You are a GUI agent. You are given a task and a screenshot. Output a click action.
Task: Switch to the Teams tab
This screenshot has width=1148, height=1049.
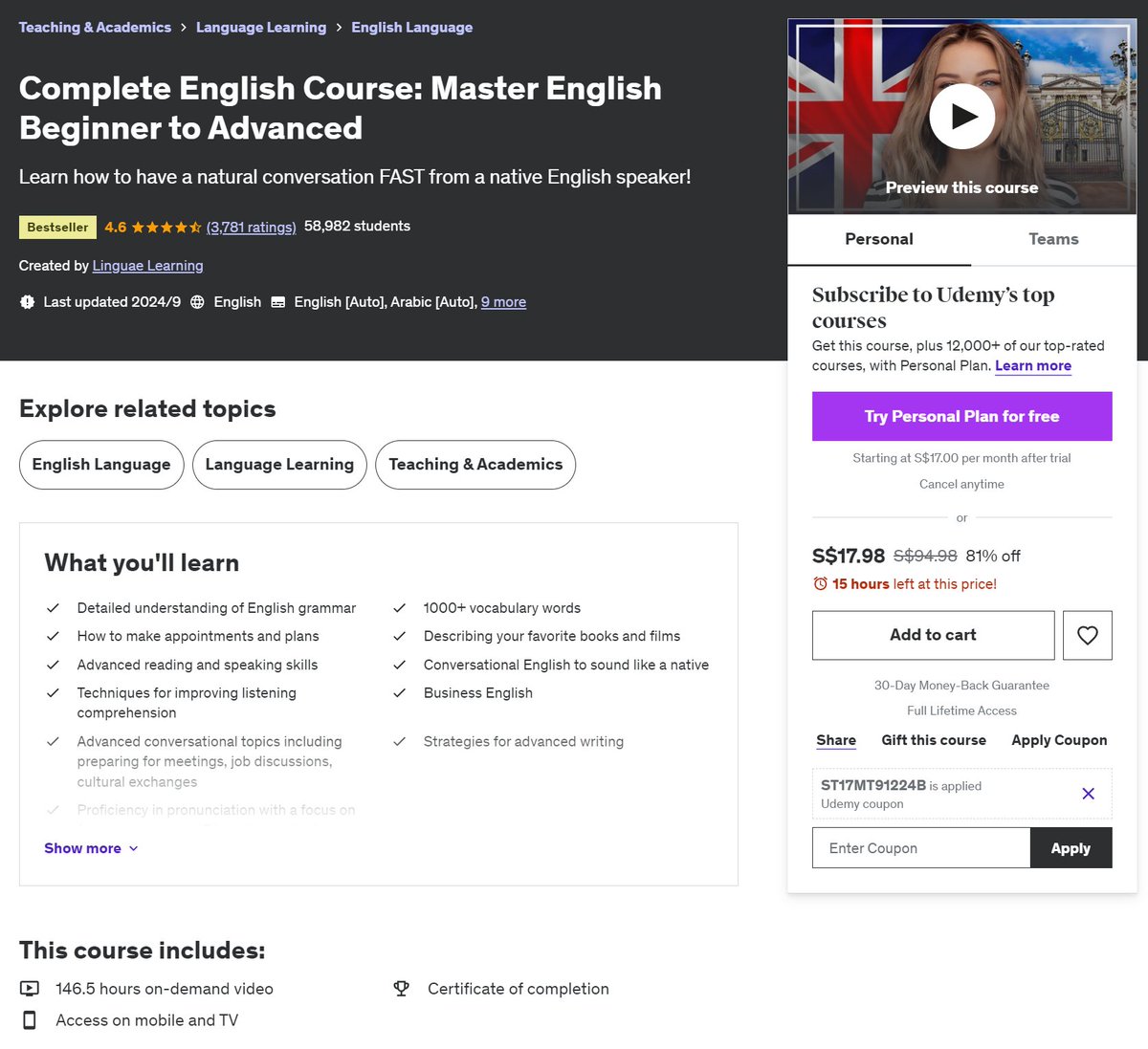1053,239
